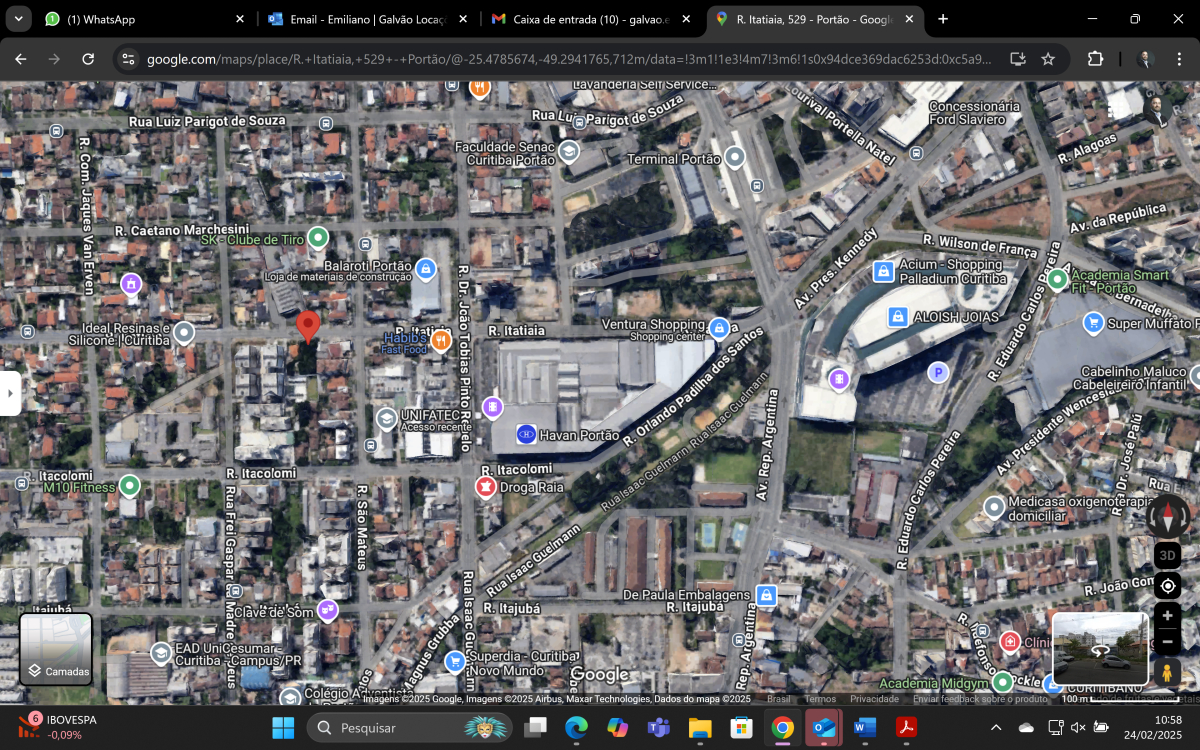
Task: Open Outlook from the taskbar
Action: point(825,727)
